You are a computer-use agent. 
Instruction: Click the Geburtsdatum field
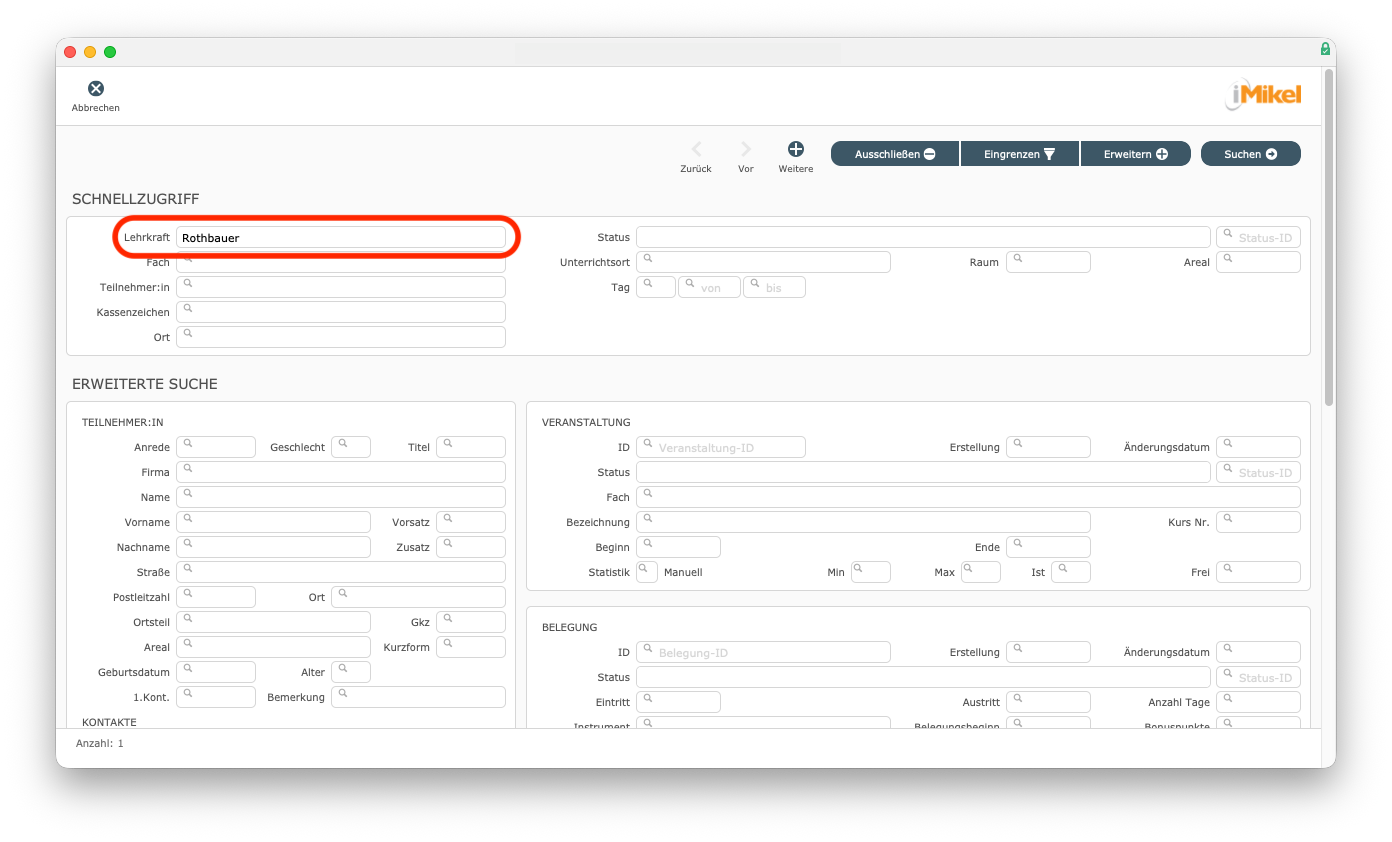[216, 672]
